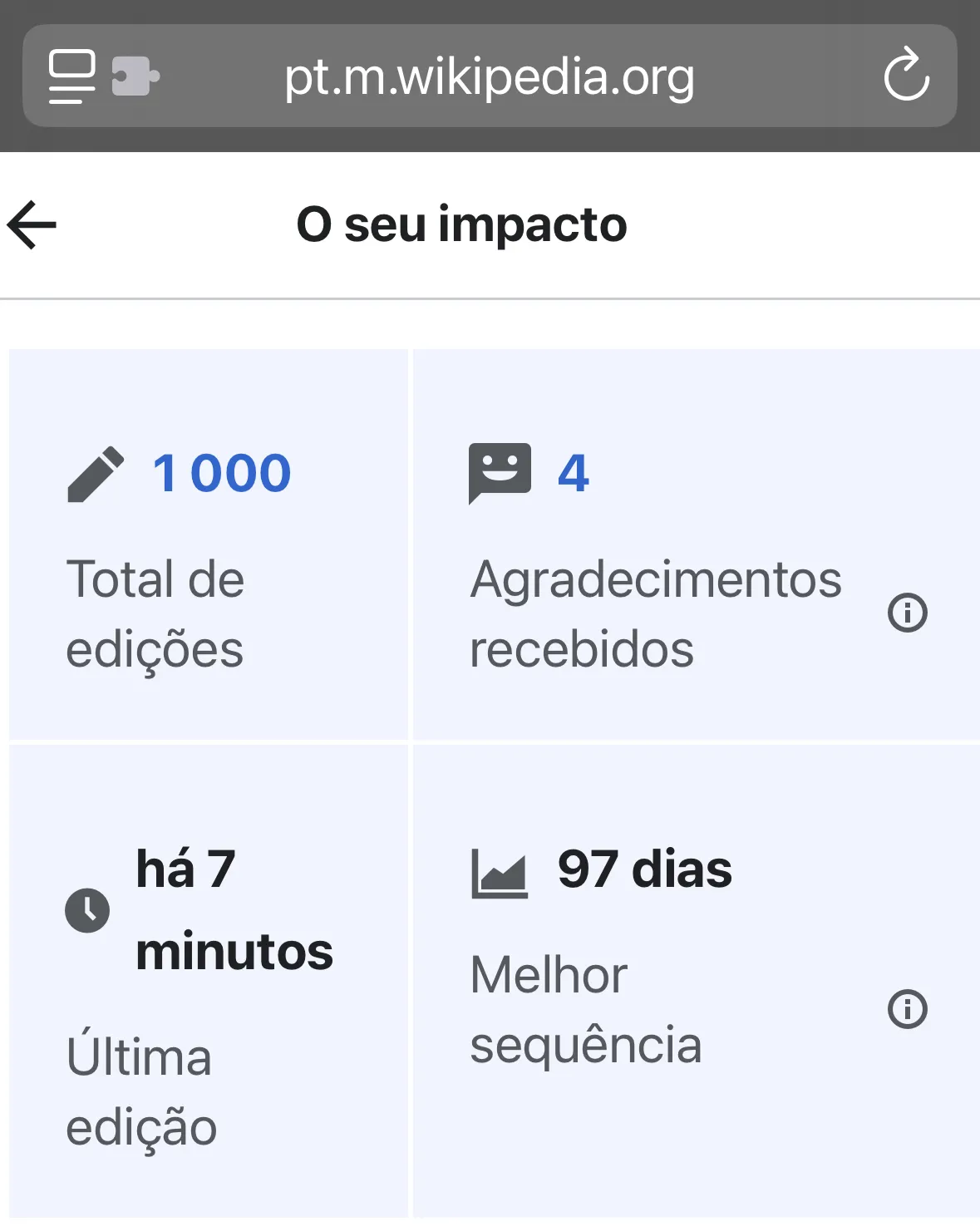Click the pencil edit icon
This screenshot has height=1231, width=980.
[x=96, y=474]
